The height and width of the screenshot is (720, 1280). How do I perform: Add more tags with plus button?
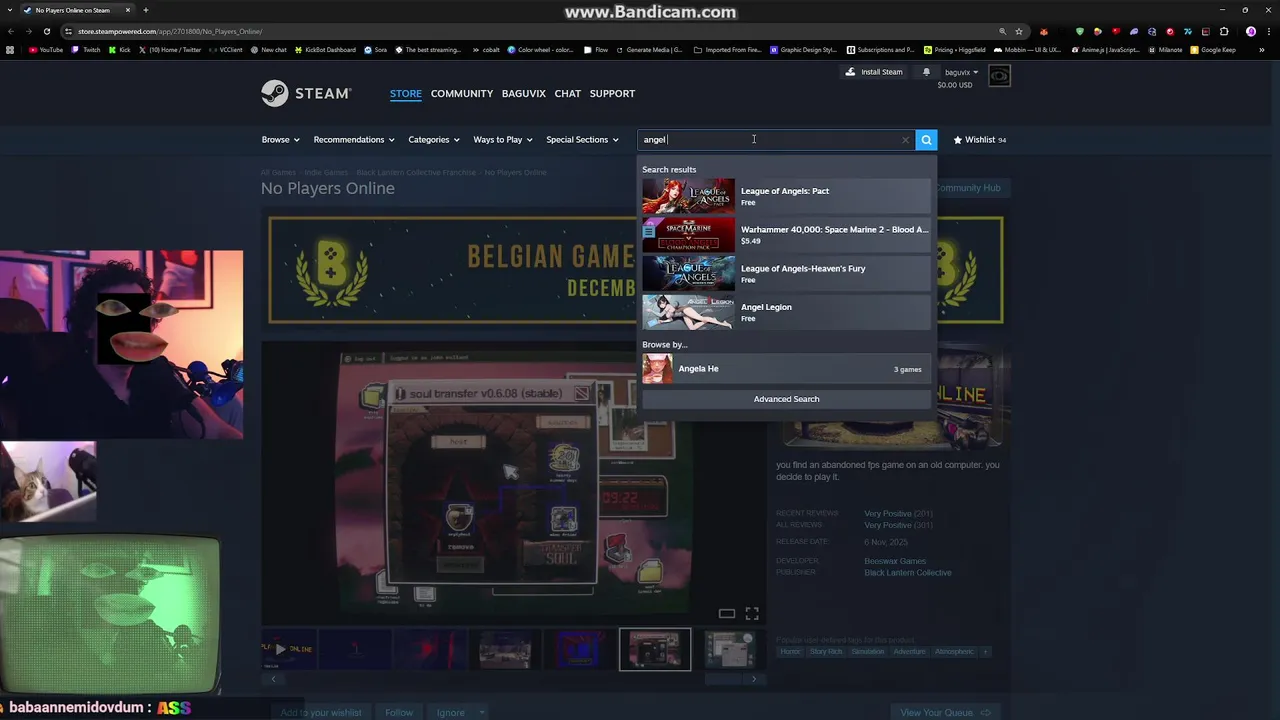pos(985,652)
